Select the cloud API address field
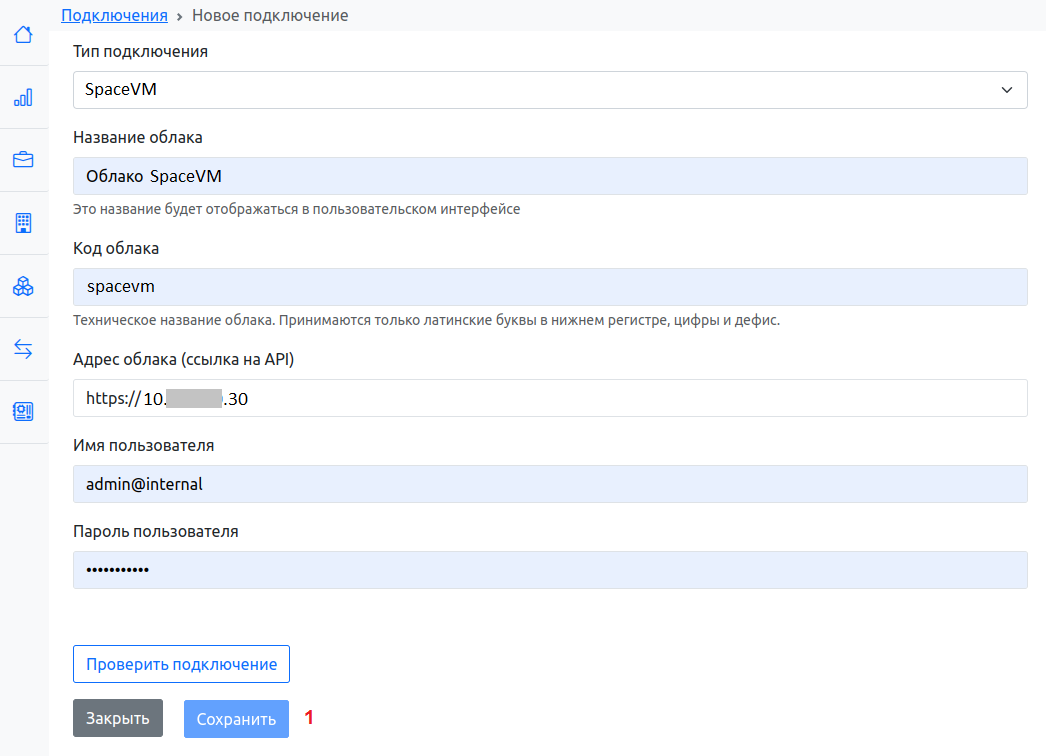The width and height of the screenshot is (1046, 756). click(x=550, y=398)
